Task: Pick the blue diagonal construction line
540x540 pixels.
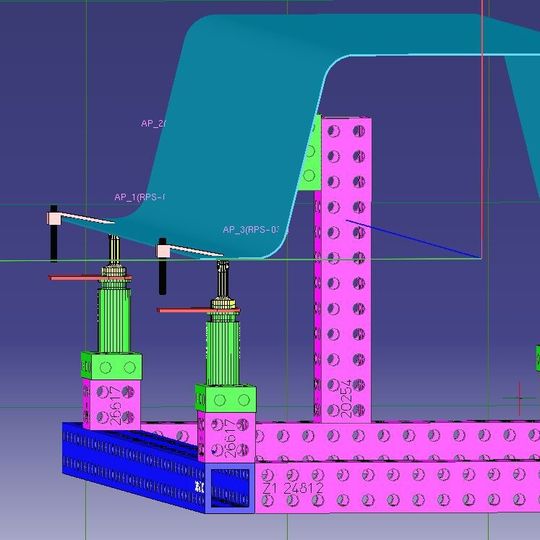Action: coord(413,239)
